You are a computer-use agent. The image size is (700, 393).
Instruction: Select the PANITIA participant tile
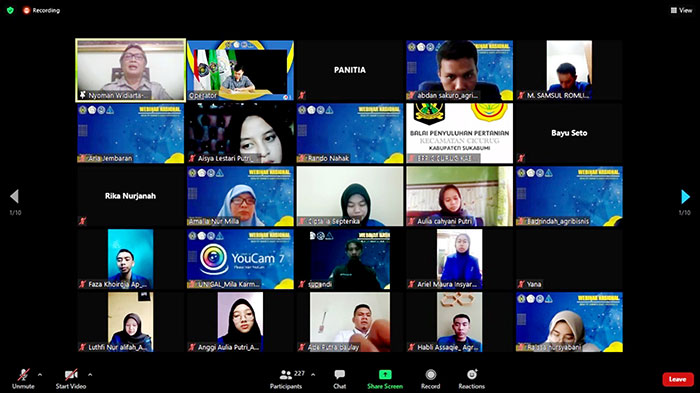pos(350,70)
